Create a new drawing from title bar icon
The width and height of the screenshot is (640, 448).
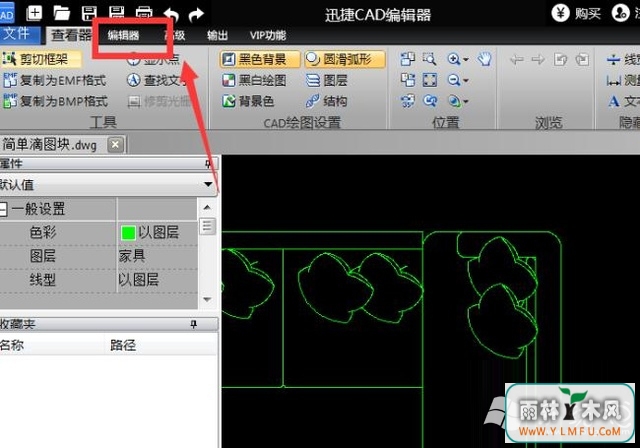(34, 13)
